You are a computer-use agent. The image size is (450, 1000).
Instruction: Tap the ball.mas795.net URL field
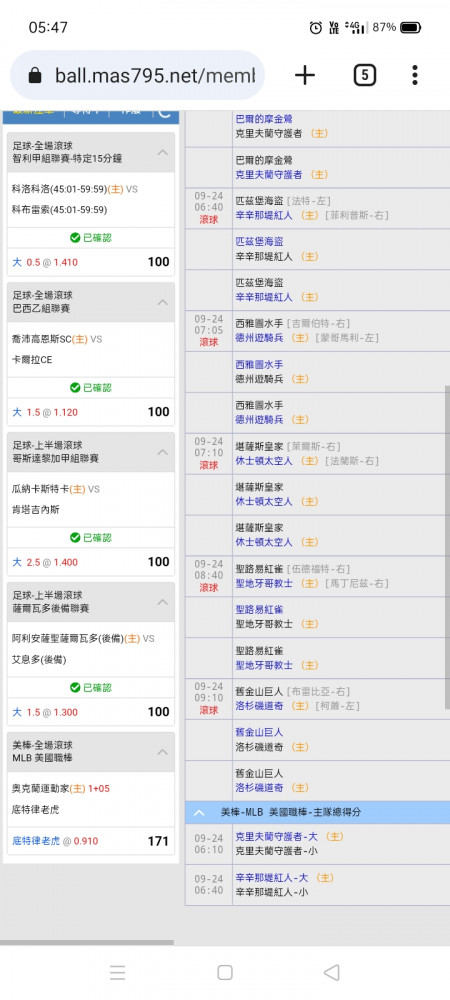pyautogui.click(x=137, y=76)
